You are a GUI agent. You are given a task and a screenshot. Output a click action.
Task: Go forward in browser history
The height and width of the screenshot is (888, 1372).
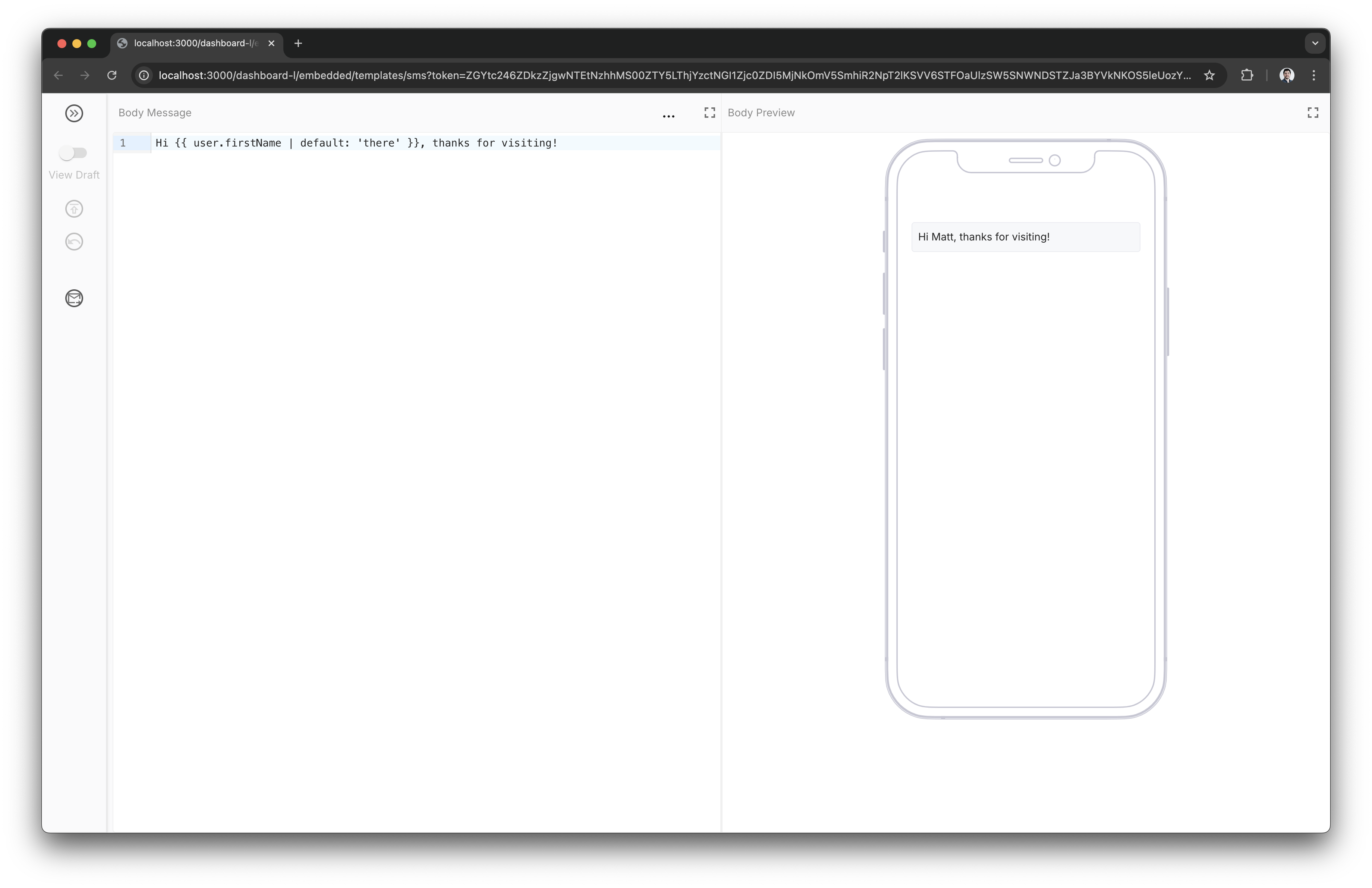(x=85, y=75)
